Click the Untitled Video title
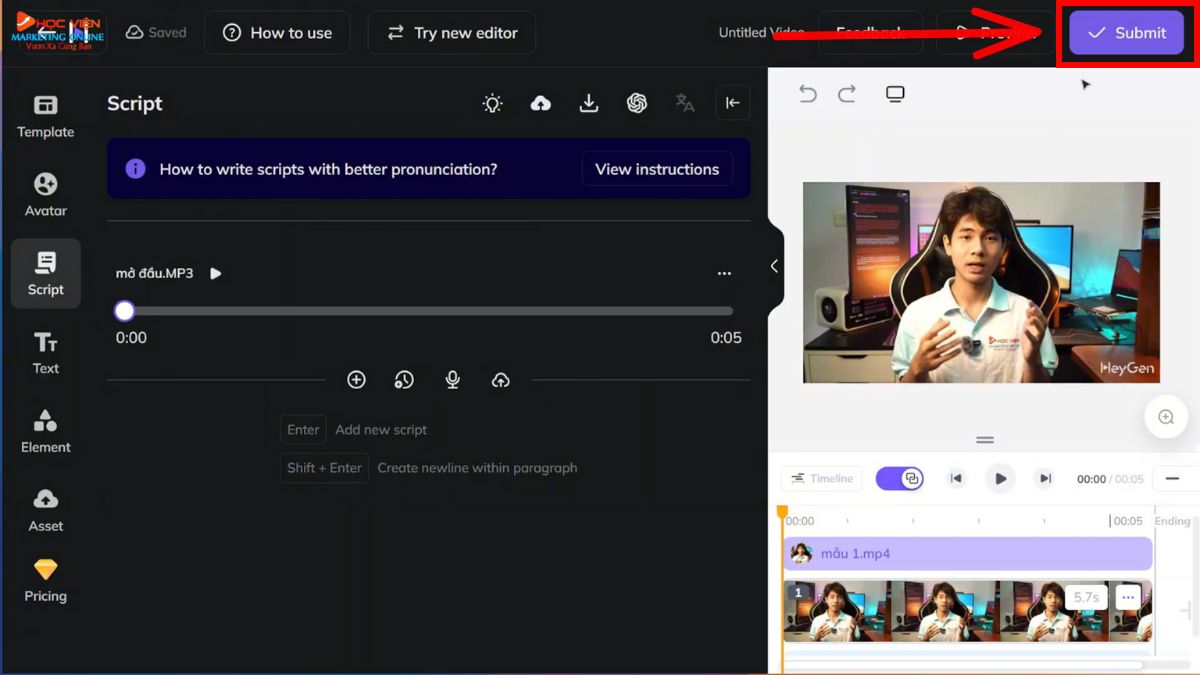 coord(761,33)
